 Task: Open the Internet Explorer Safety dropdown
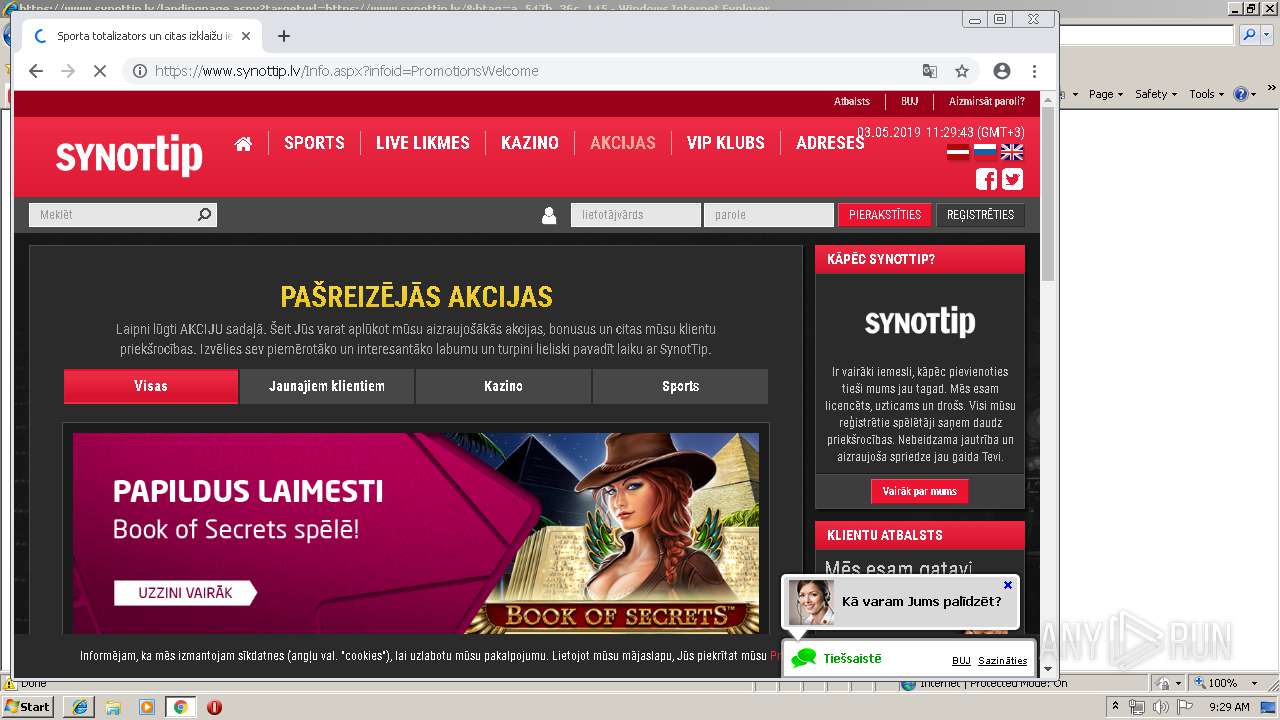tap(1156, 94)
